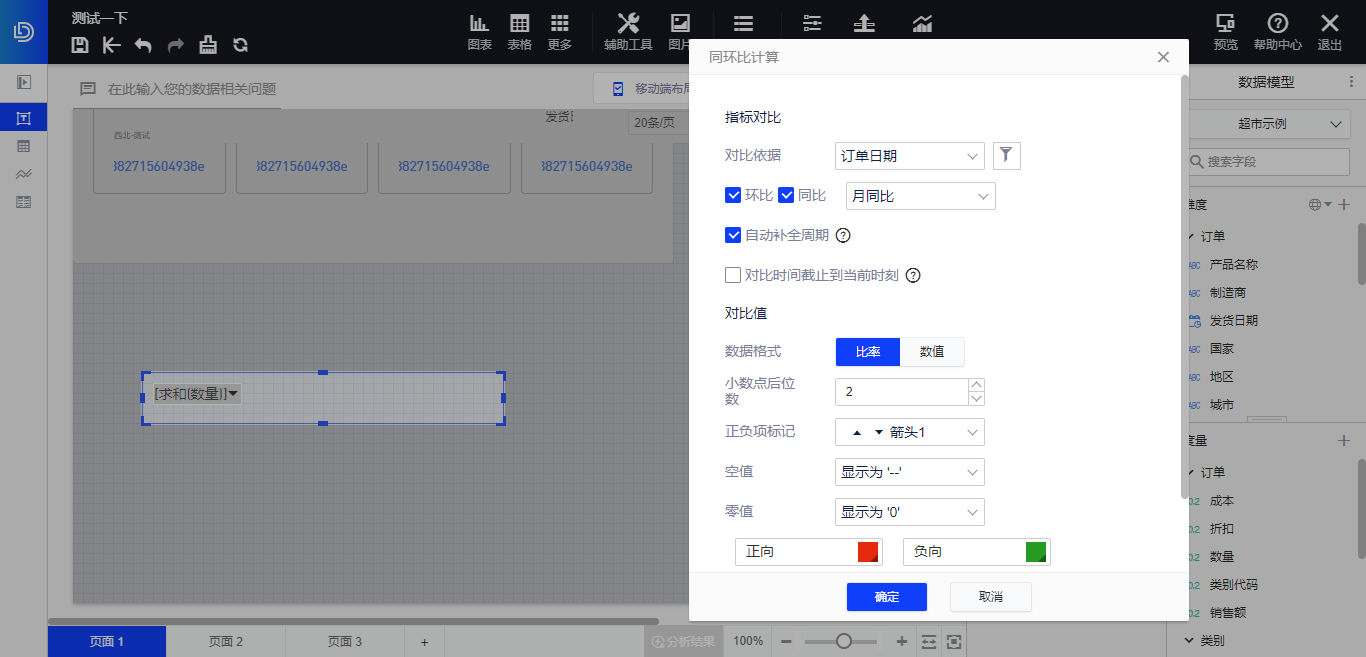The image size is (1366, 657).
Task: Click the filter funnel beside 对比依据
Action: (x=1006, y=155)
